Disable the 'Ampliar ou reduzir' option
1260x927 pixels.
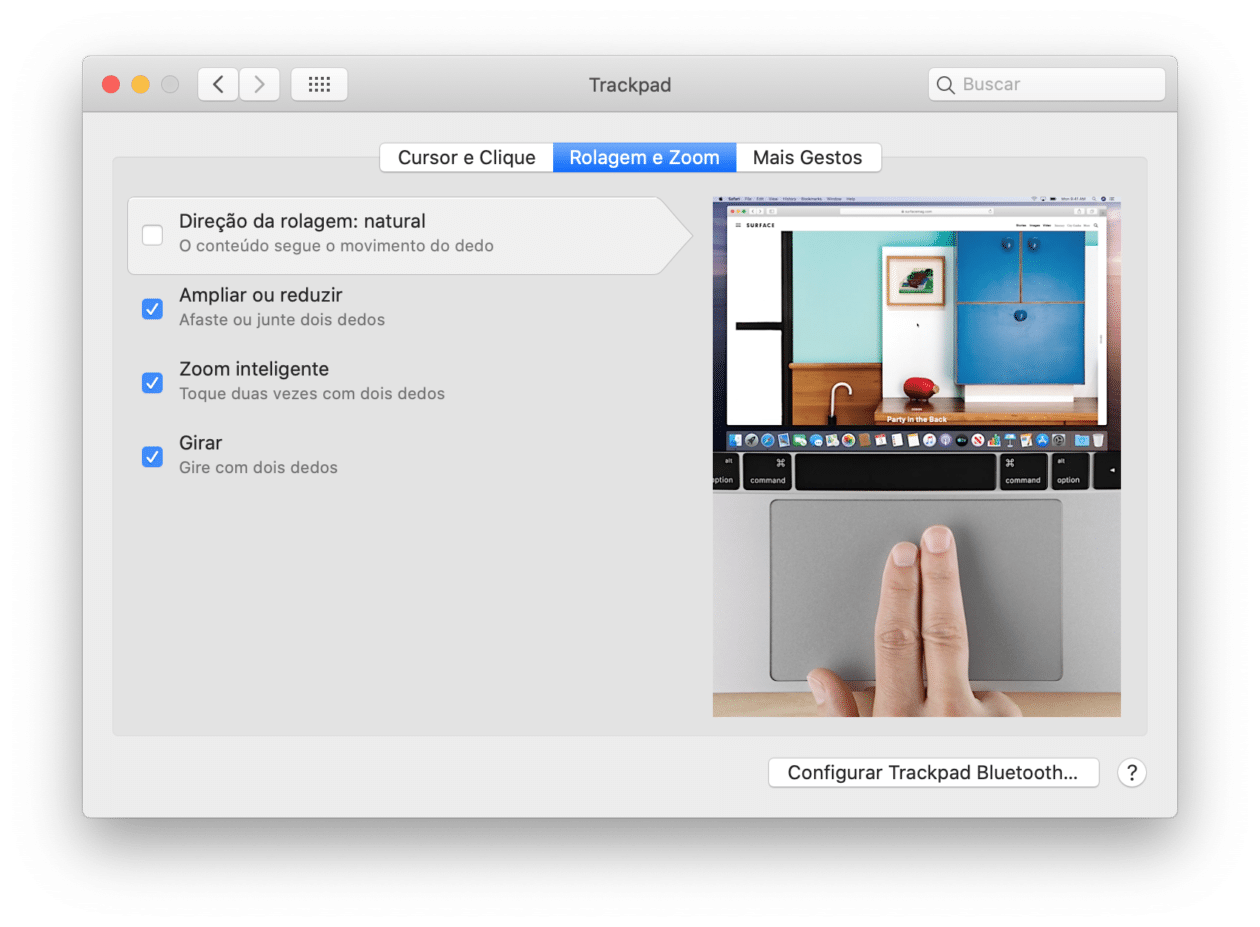(x=152, y=308)
